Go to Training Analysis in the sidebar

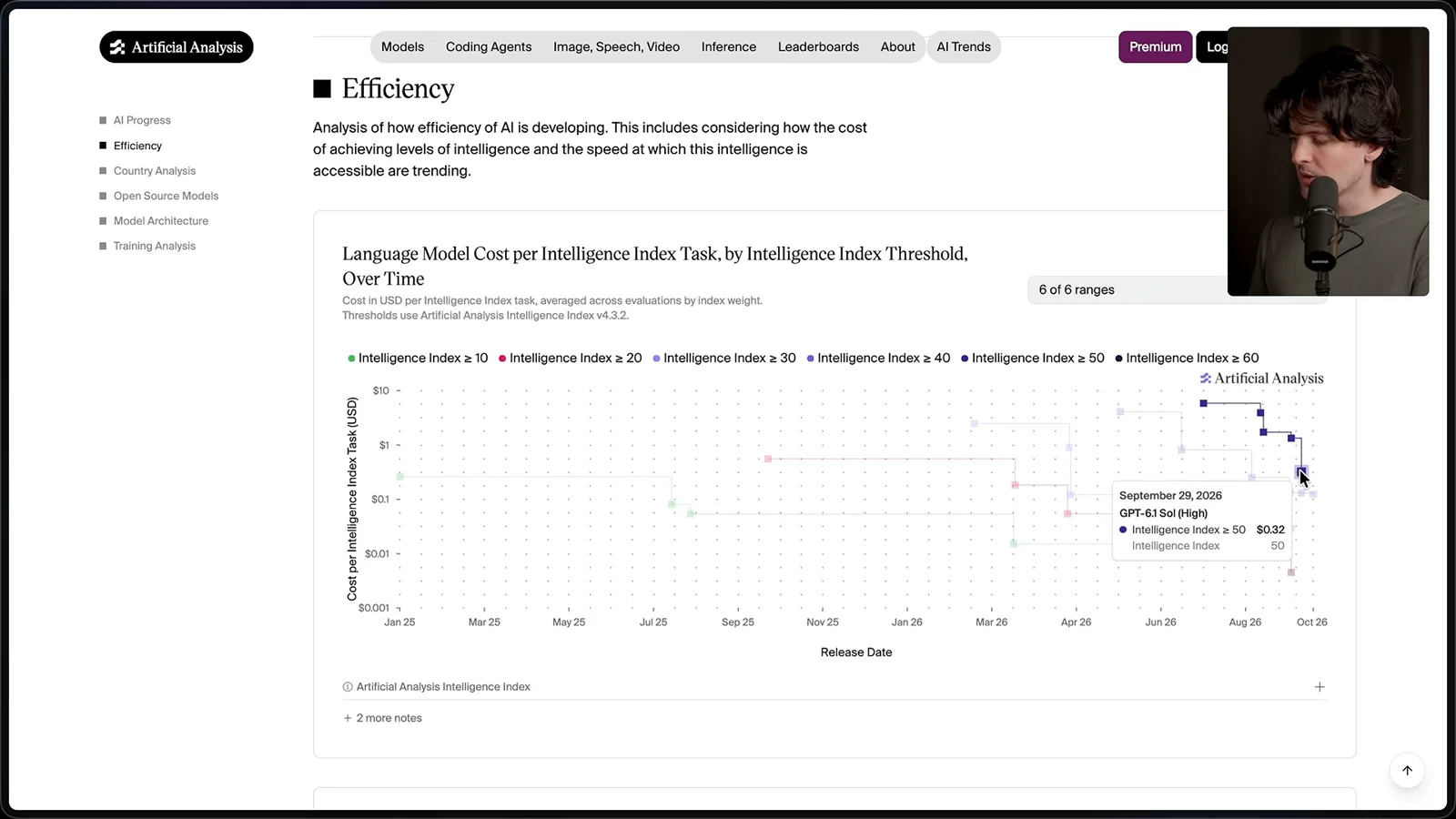(147, 246)
